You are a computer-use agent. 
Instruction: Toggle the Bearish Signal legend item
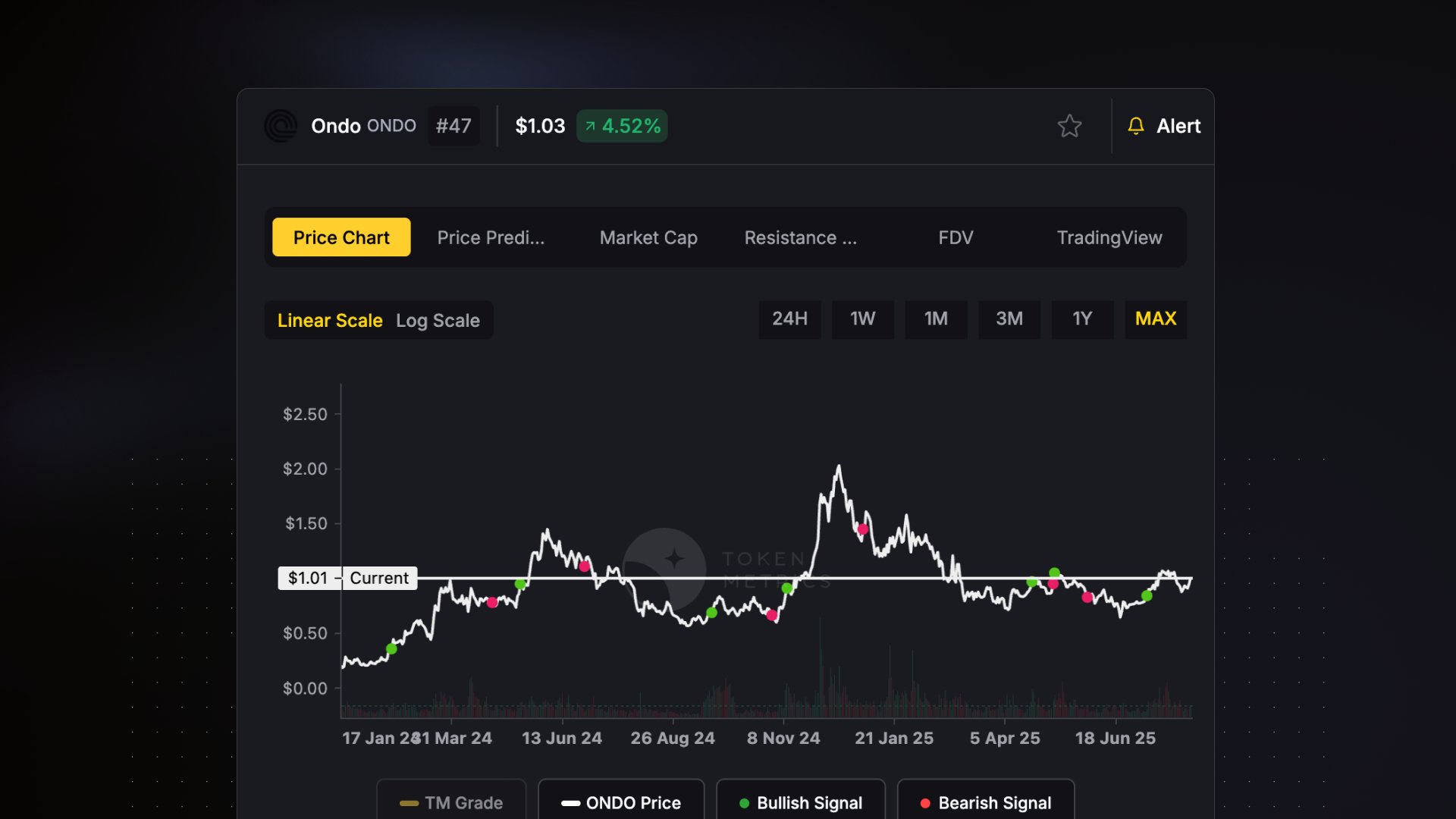coord(985,802)
